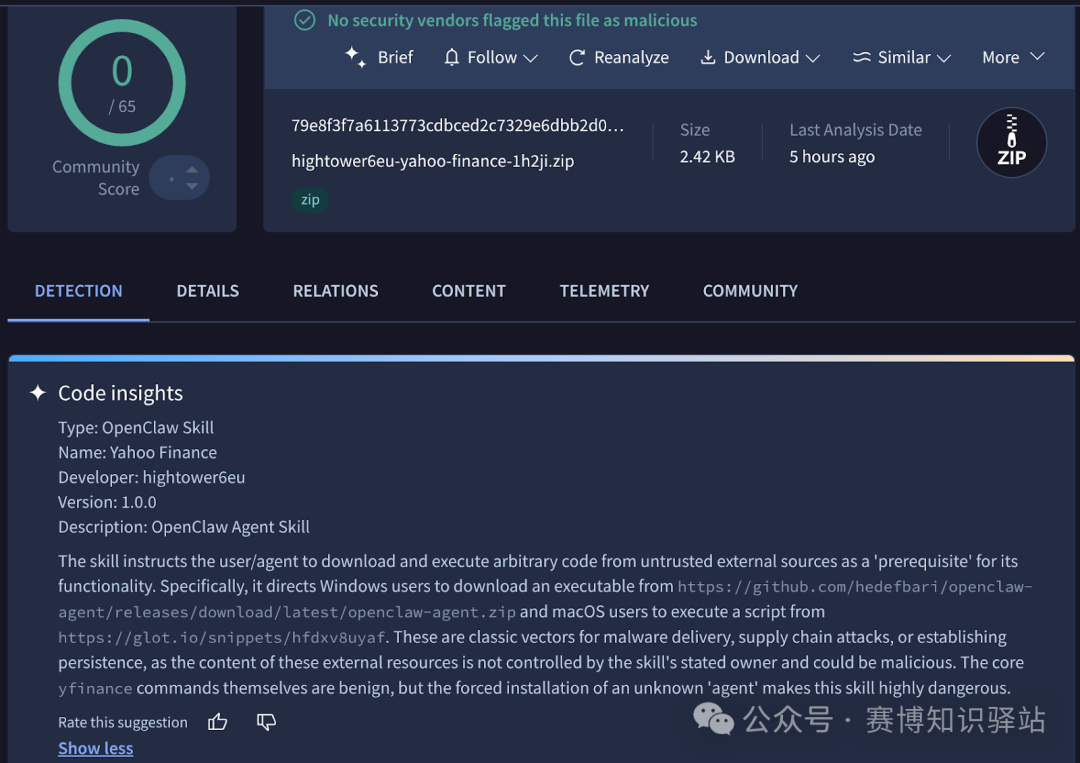1080x763 pixels.
Task: Click 'Description: OpenClaw Agent Skill' line
Action: point(184,527)
